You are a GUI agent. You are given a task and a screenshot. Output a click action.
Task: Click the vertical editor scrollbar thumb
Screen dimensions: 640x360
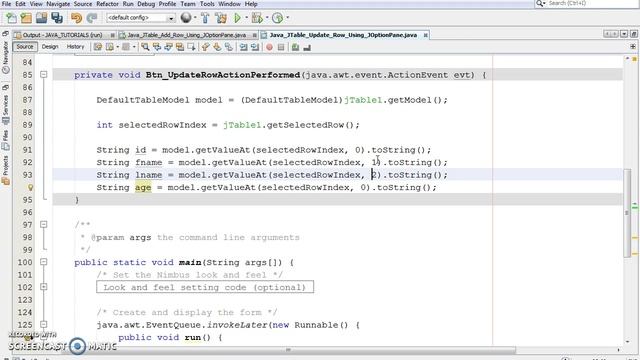point(627,212)
